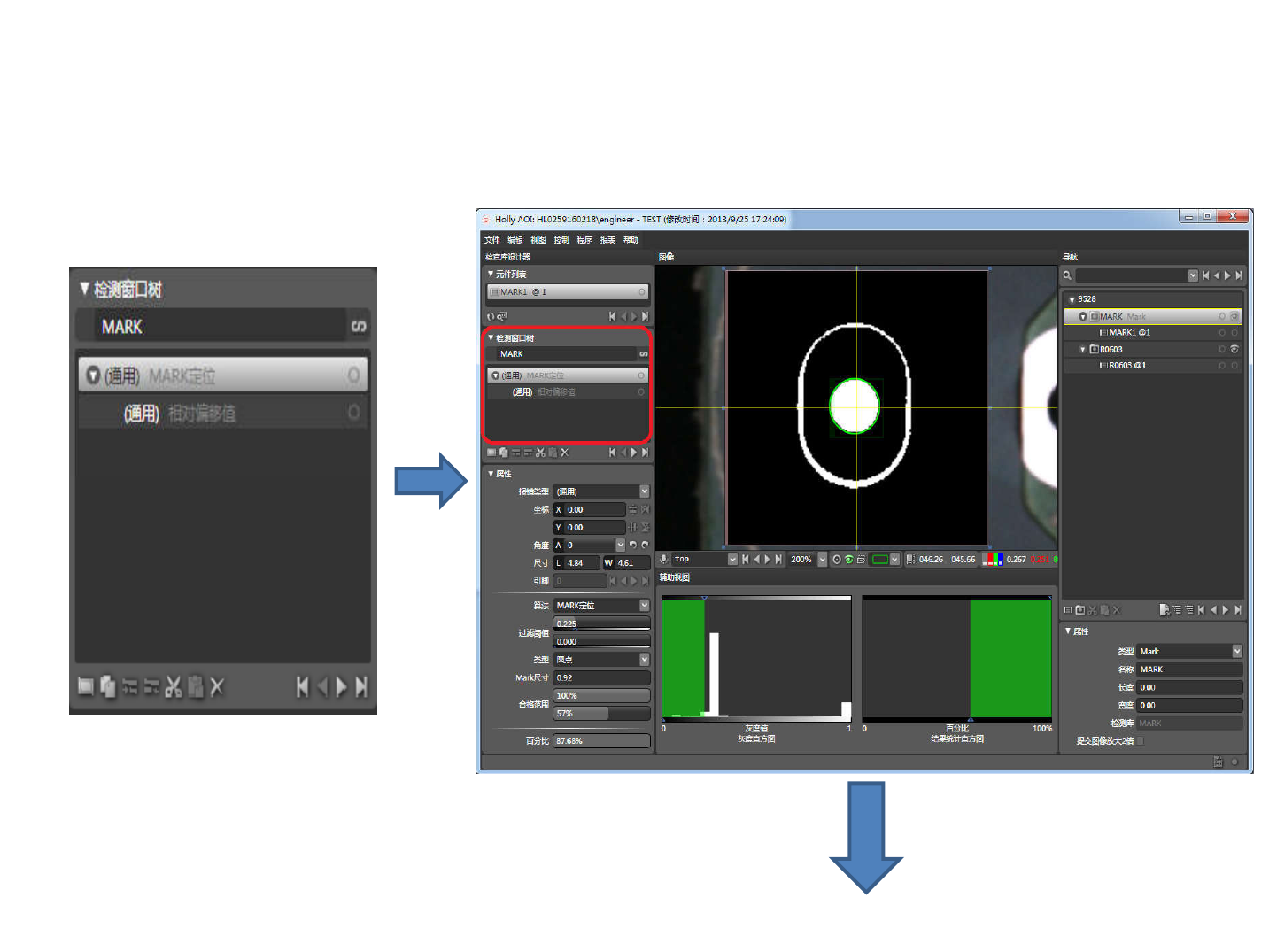Open the 类型 Mark dropdown in navigator properties

pyautogui.click(x=1237, y=651)
